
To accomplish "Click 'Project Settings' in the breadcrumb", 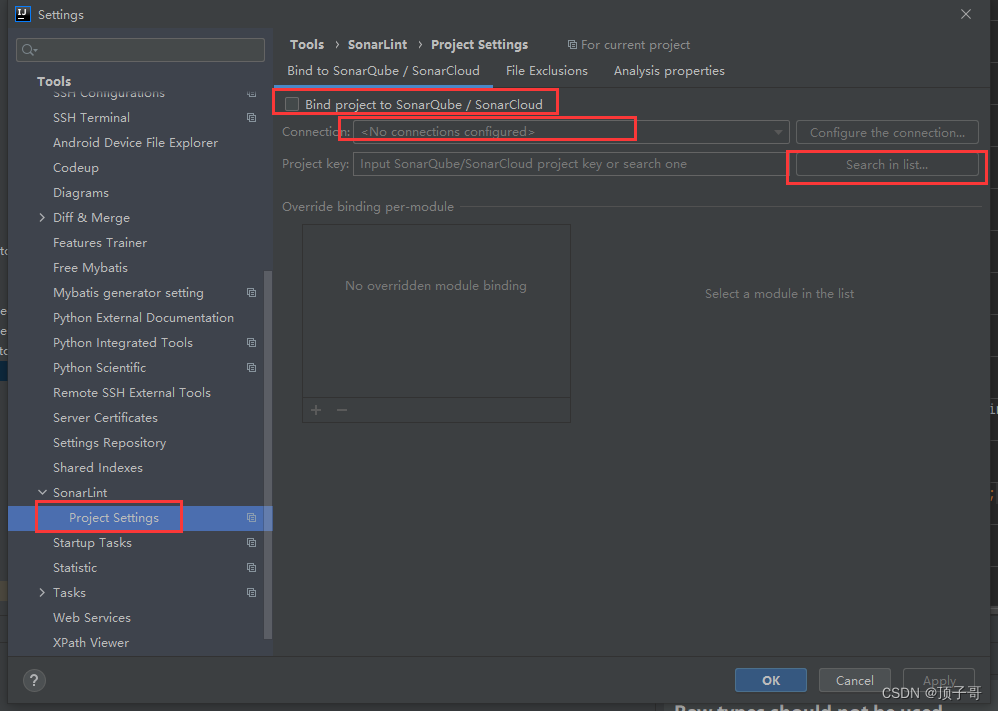I will 479,45.
